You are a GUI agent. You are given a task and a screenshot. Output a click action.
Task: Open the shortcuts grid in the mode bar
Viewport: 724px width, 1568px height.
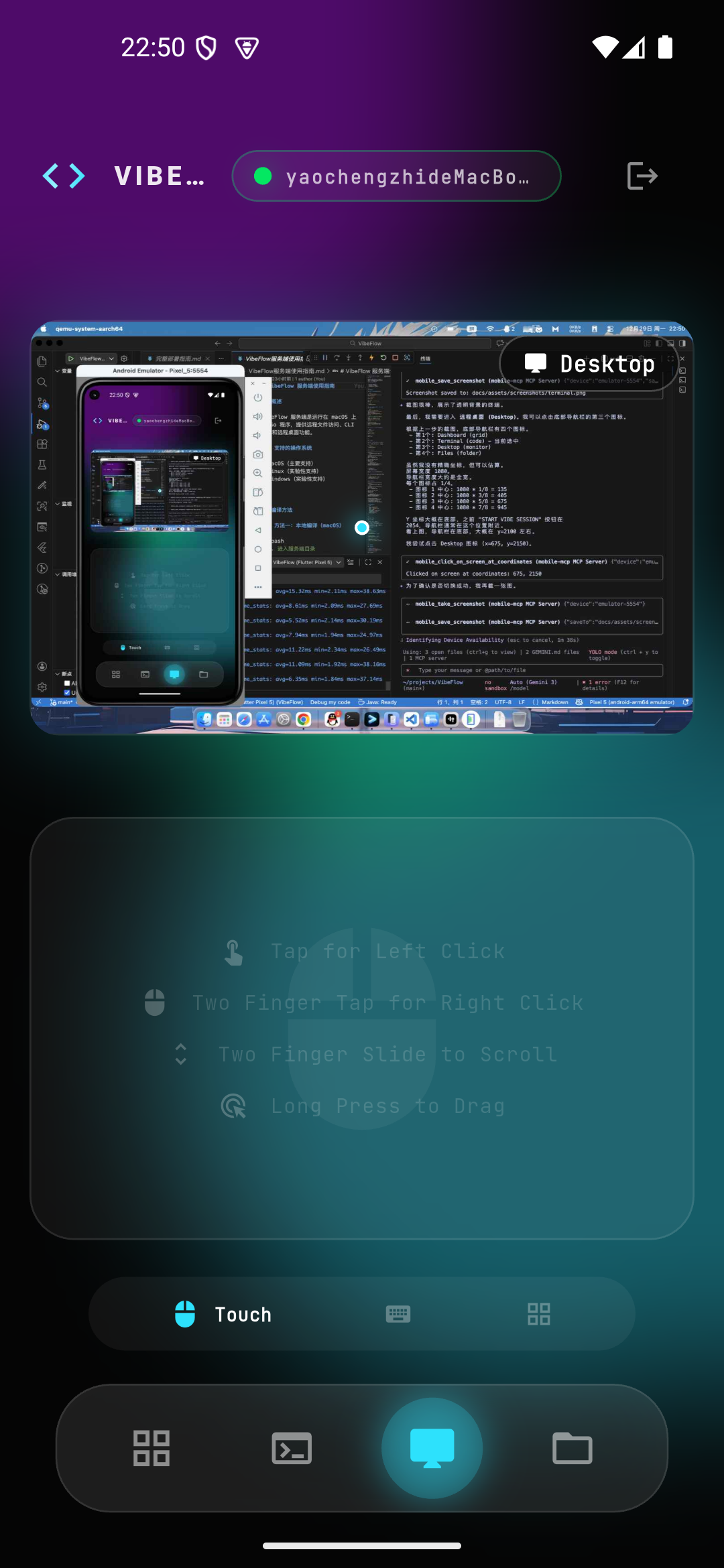click(539, 1314)
